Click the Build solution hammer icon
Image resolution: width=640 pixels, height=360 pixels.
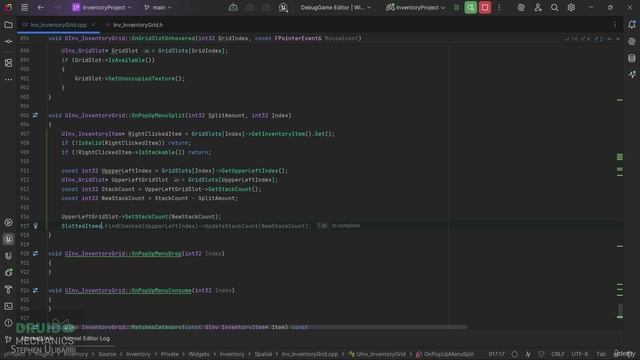pyautogui.click(x=233, y=7)
